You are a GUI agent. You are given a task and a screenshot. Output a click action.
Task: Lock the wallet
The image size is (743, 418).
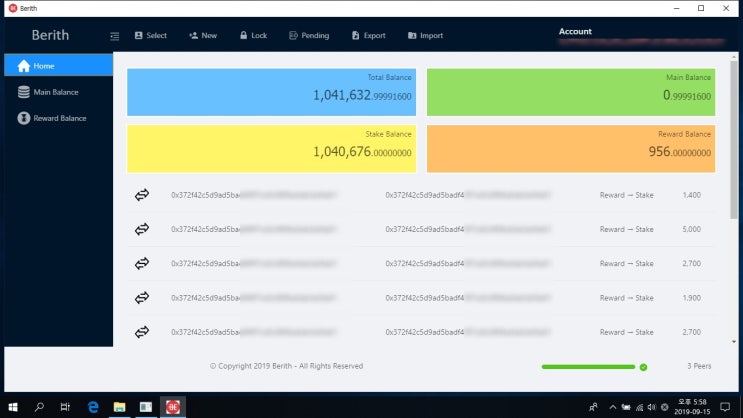254,36
